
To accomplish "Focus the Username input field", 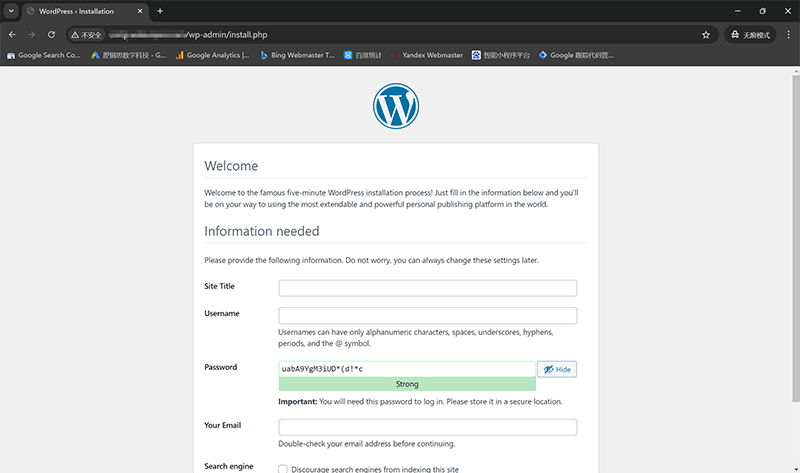I will point(428,315).
